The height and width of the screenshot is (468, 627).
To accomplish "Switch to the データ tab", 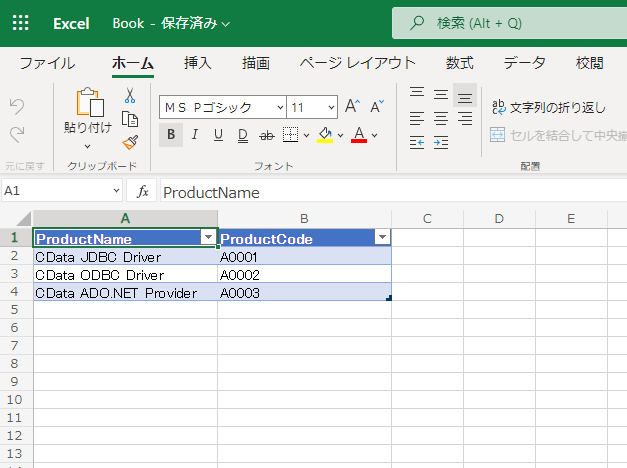I will (524, 63).
